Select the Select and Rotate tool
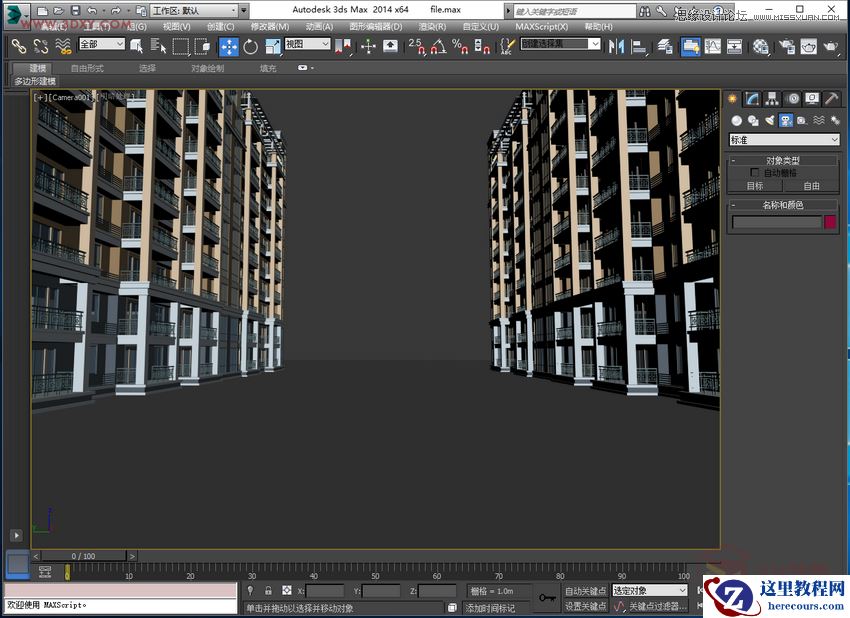 pyautogui.click(x=249, y=47)
